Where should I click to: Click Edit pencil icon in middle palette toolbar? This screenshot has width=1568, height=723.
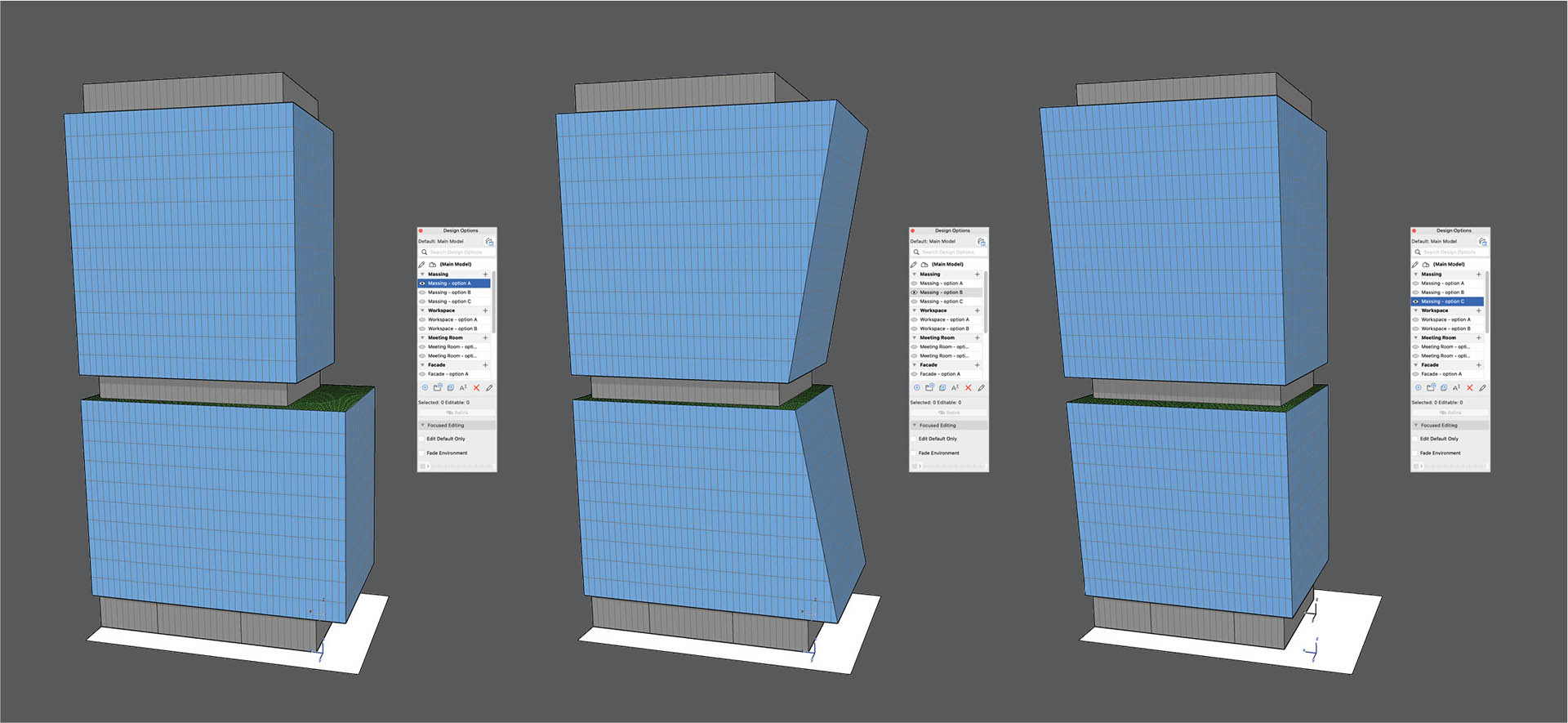point(981,387)
